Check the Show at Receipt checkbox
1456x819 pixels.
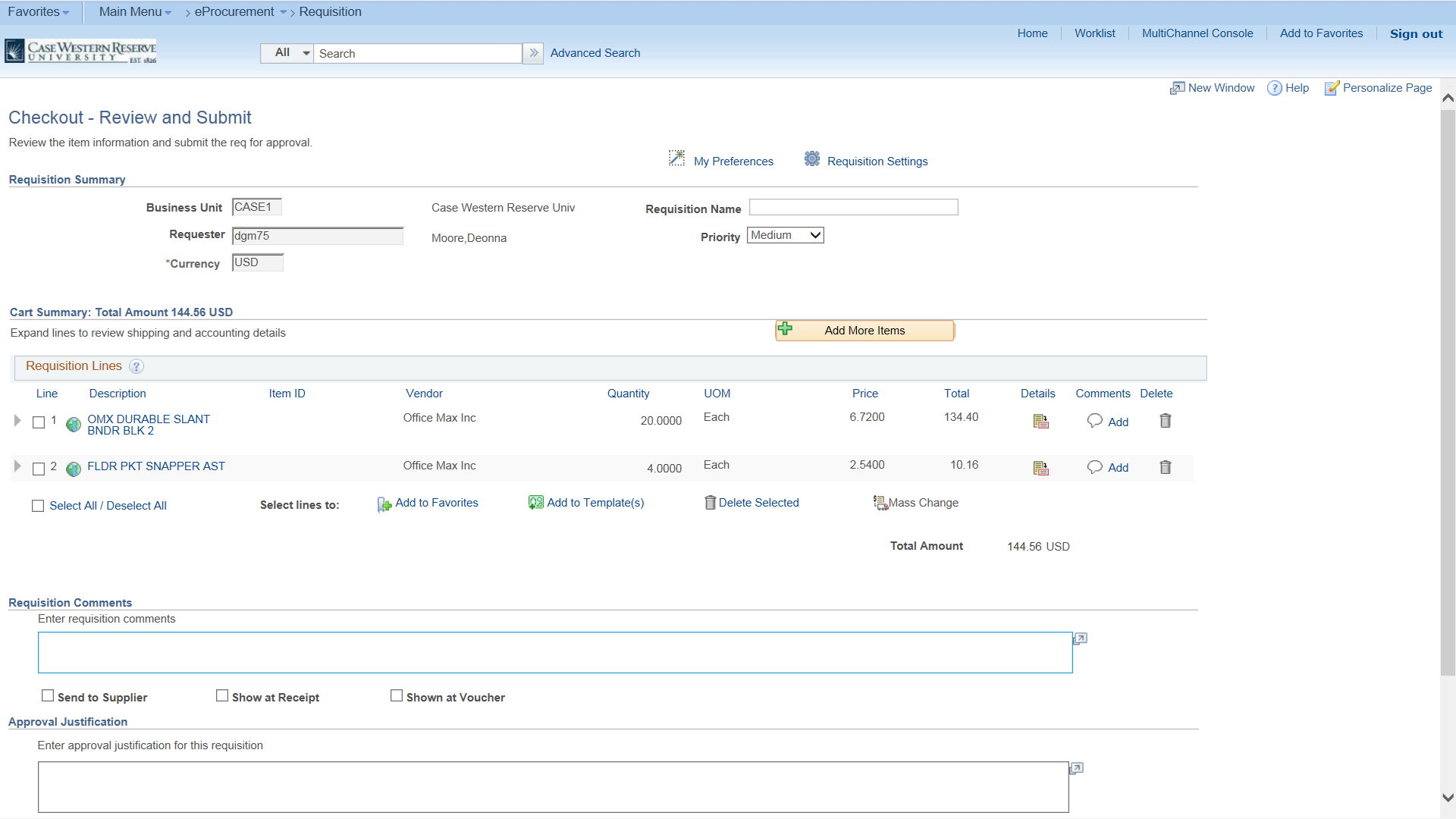pos(221,695)
